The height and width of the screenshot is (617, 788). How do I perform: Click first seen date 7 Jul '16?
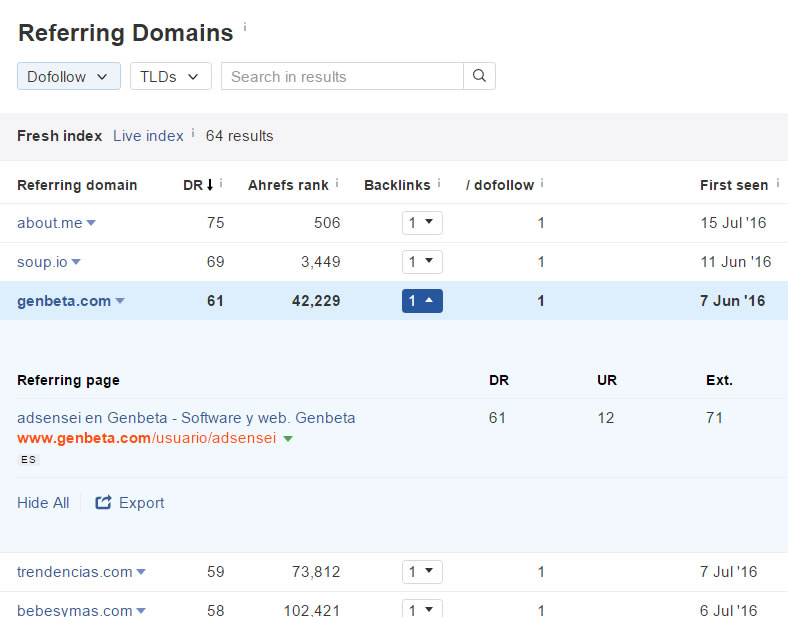point(728,572)
